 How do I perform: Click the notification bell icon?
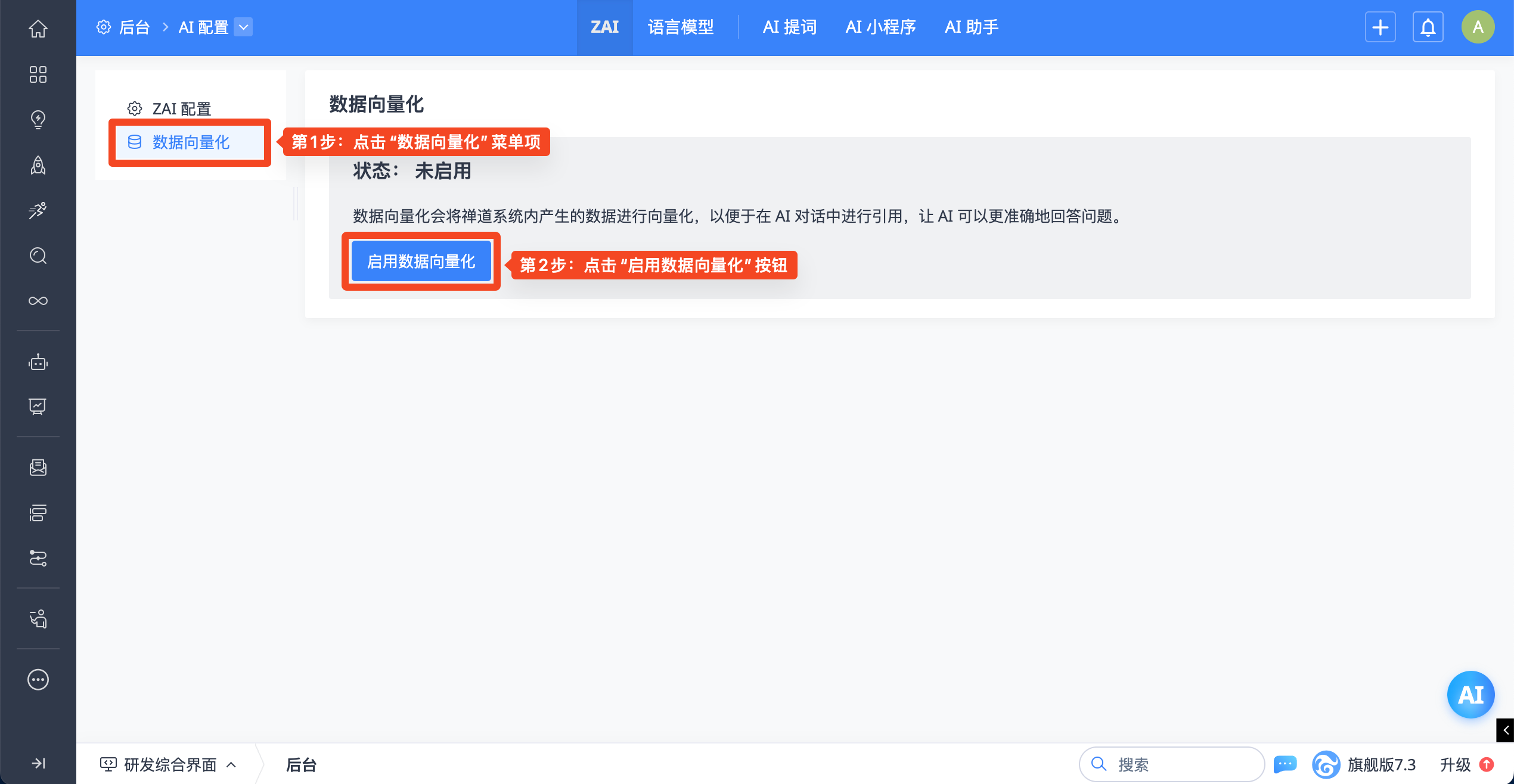click(x=1428, y=27)
